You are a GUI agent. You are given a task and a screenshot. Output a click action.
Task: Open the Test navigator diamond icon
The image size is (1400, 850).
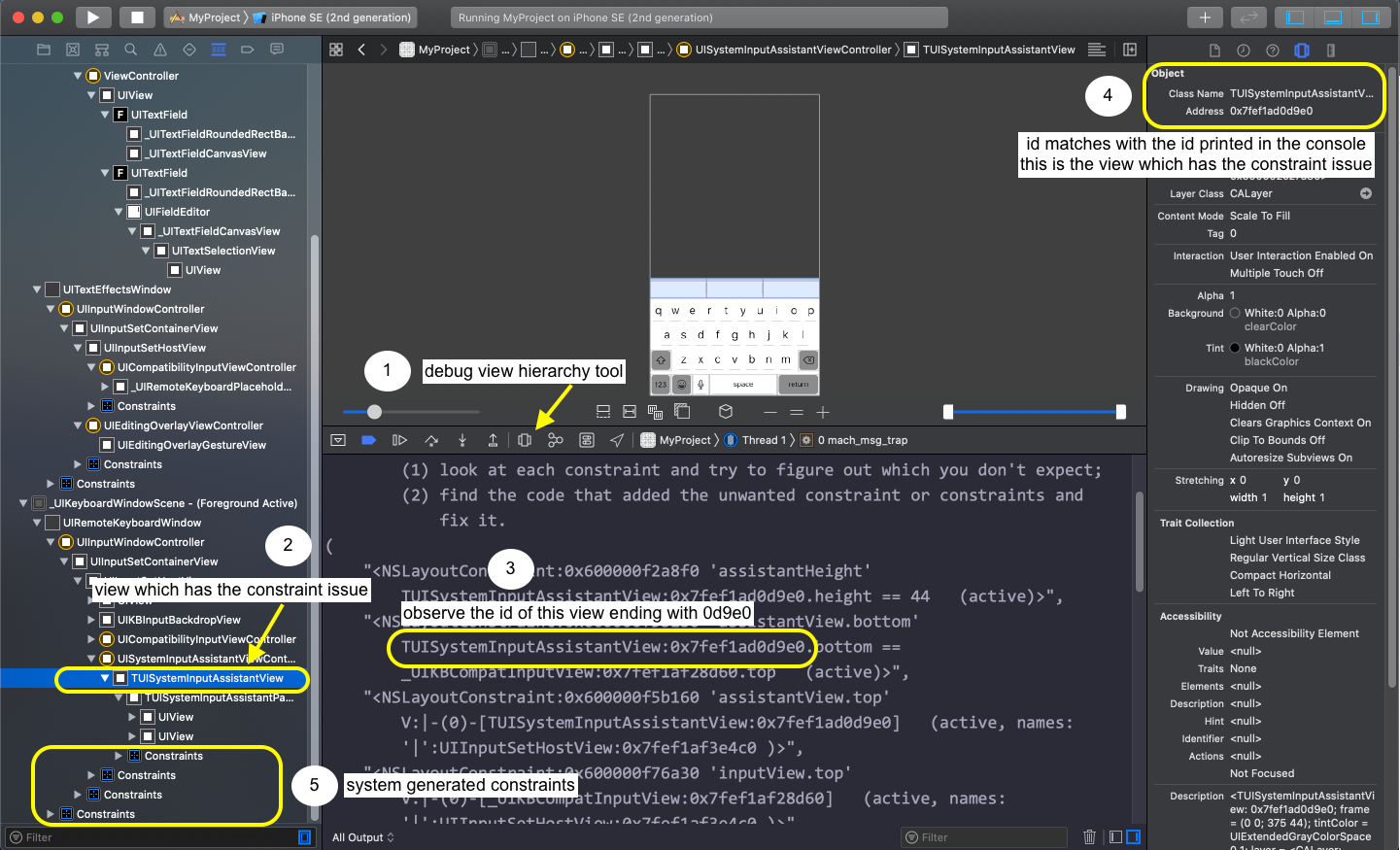coord(188,50)
